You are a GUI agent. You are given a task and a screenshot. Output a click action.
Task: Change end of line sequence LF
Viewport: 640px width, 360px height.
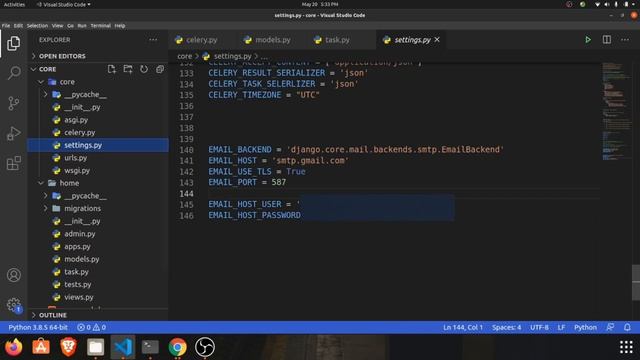561,327
